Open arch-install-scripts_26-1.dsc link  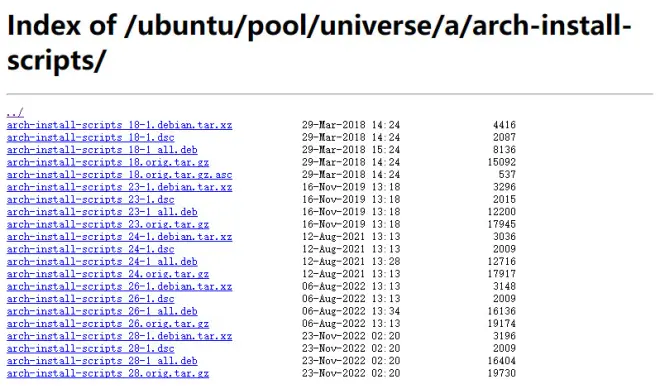90,299
